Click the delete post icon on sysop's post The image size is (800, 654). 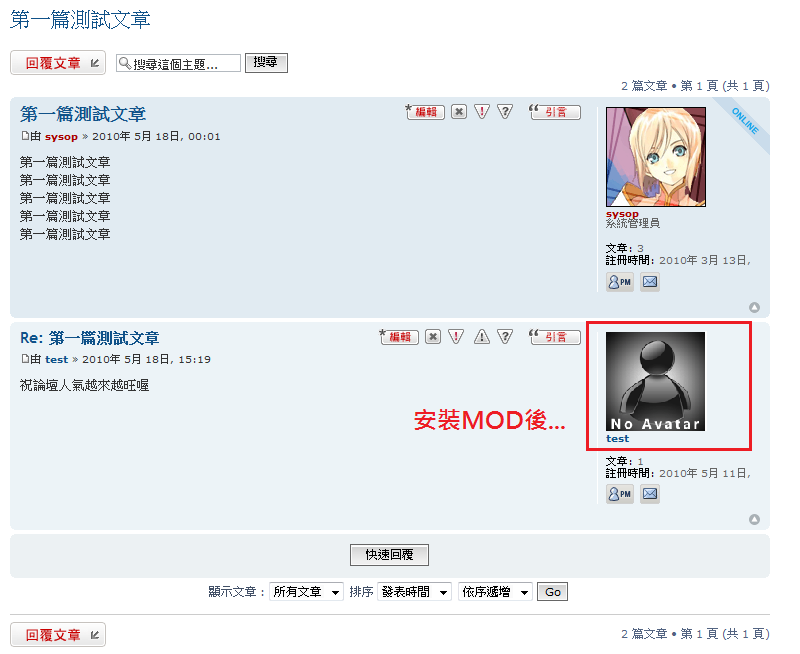pos(459,112)
